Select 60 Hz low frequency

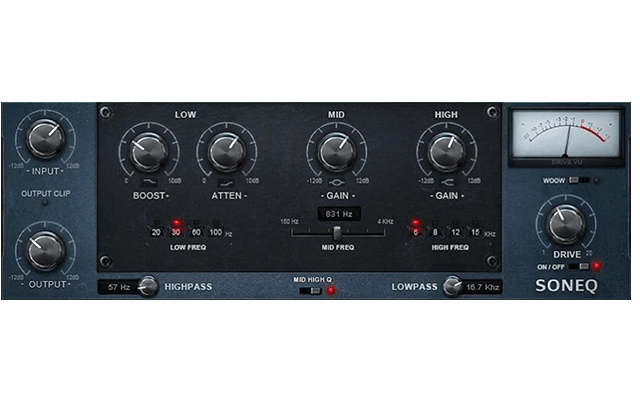[x=196, y=232]
